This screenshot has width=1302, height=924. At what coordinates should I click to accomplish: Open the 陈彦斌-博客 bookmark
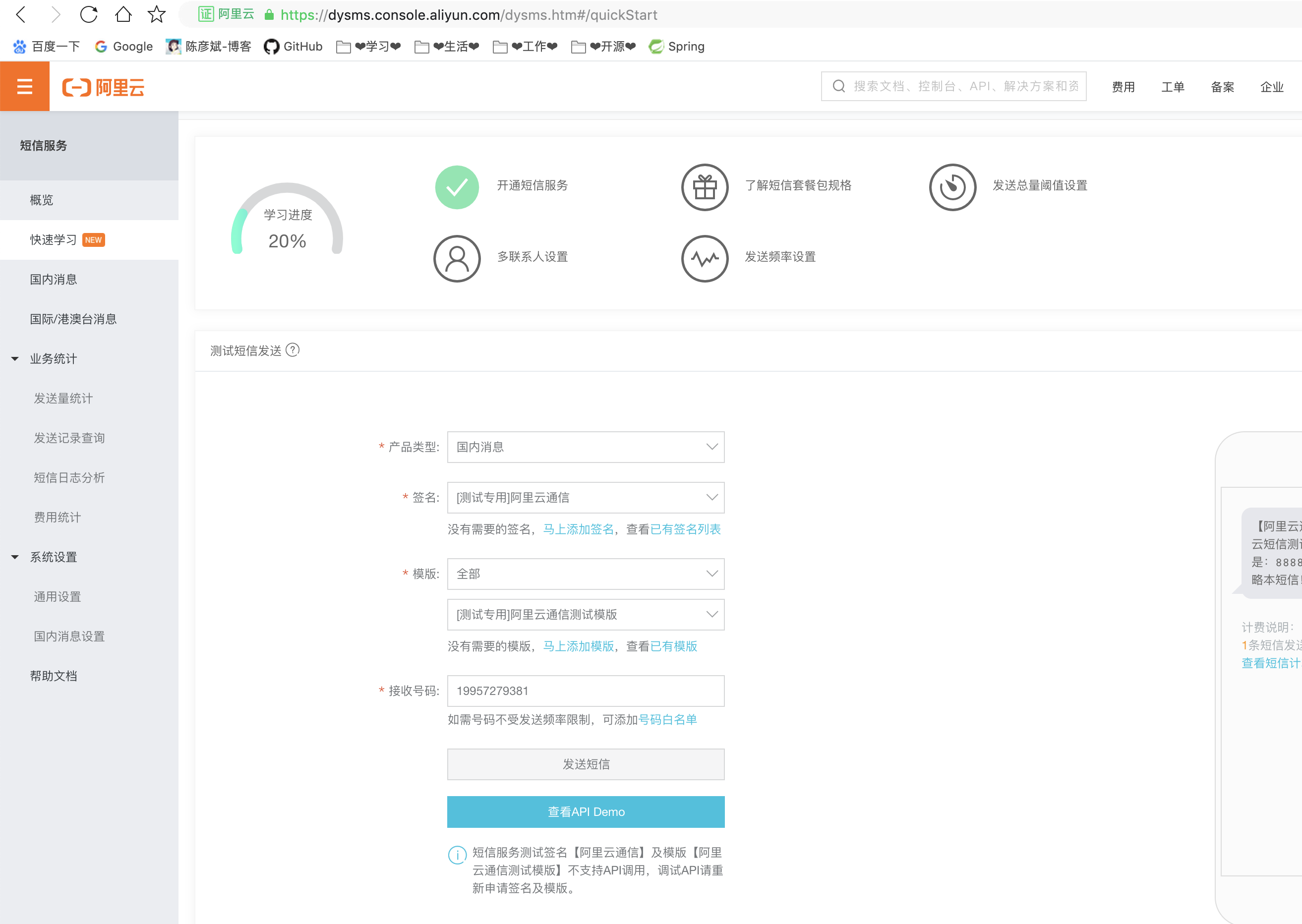(x=208, y=46)
